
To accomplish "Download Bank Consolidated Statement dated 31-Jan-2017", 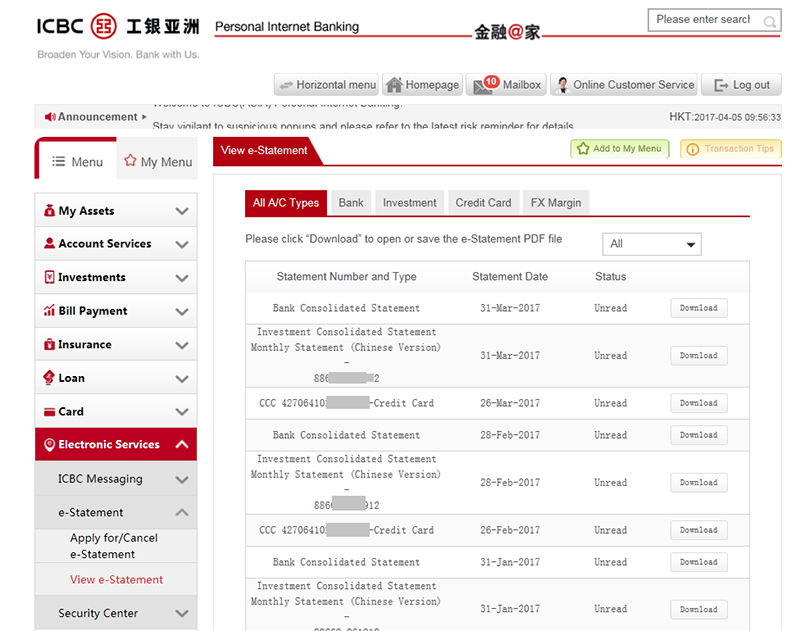I will [698, 562].
